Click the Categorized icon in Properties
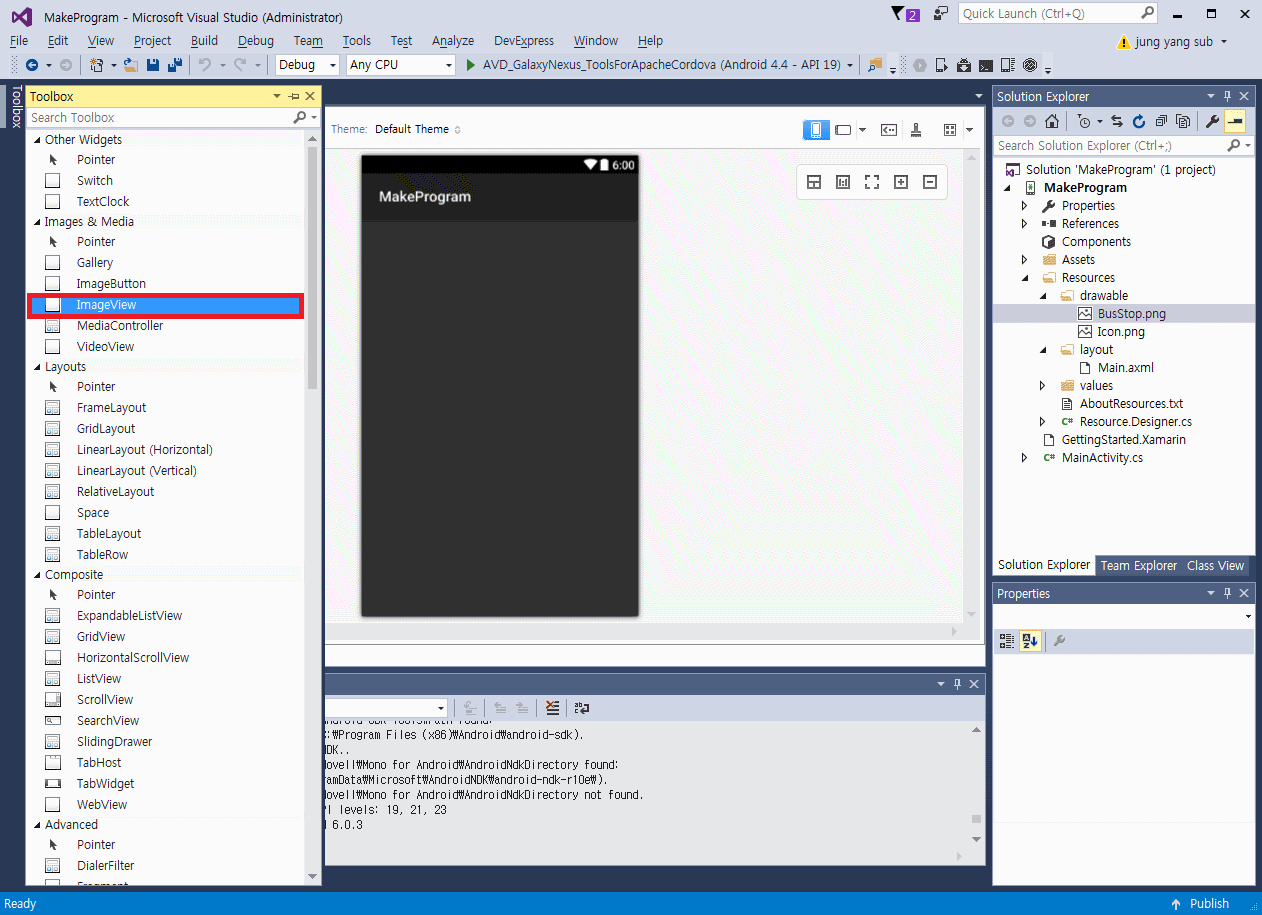The height and width of the screenshot is (915, 1262). pyautogui.click(x=1007, y=641)
